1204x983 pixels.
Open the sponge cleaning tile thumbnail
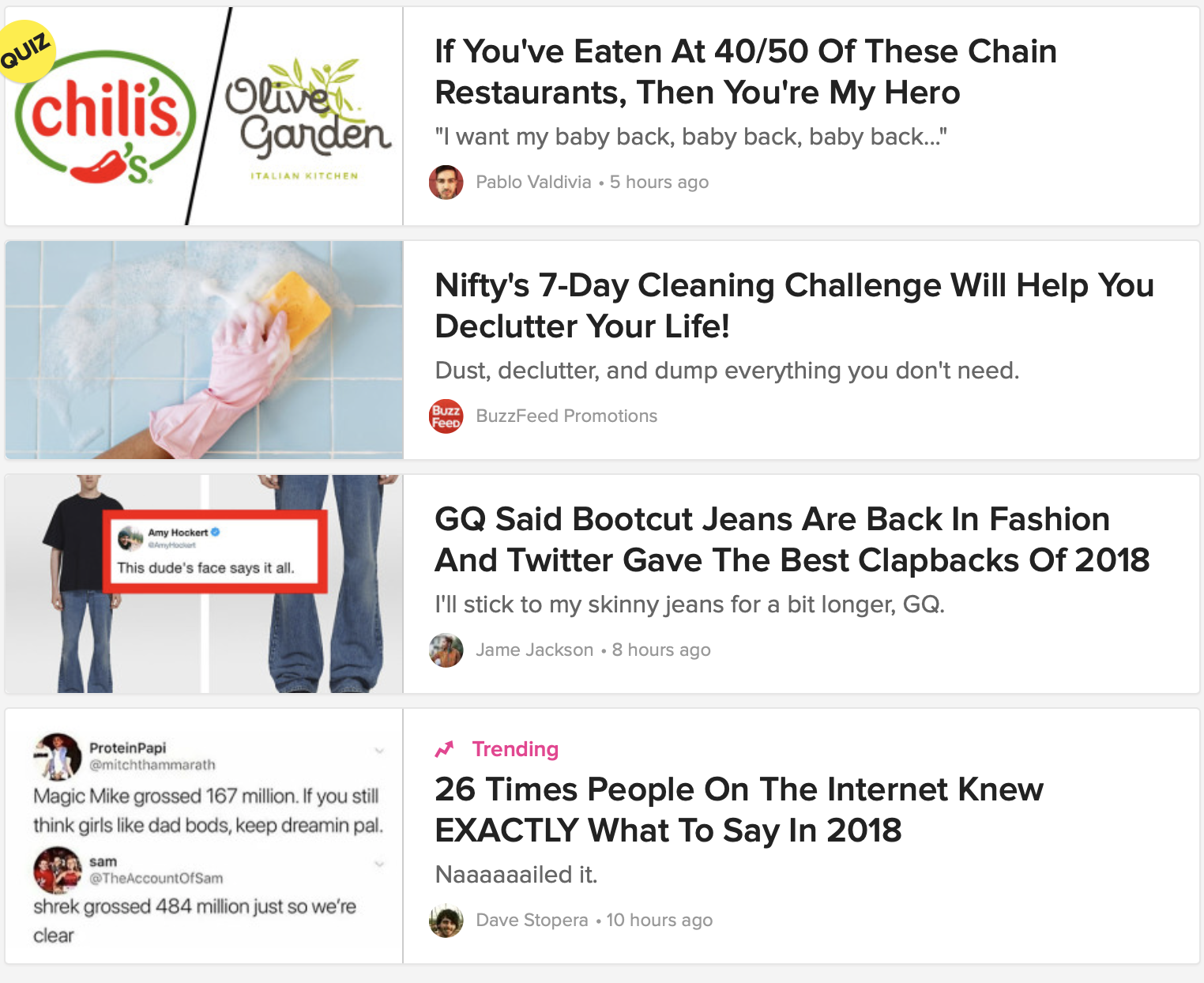204,350
